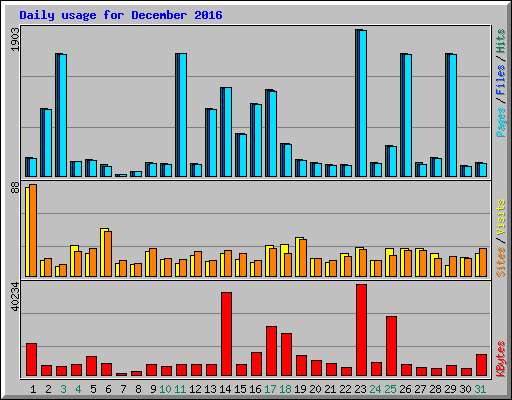This screenshot has width=512, height=400.
Task: Click day label "22" on the axis
Action: point(345,389)
